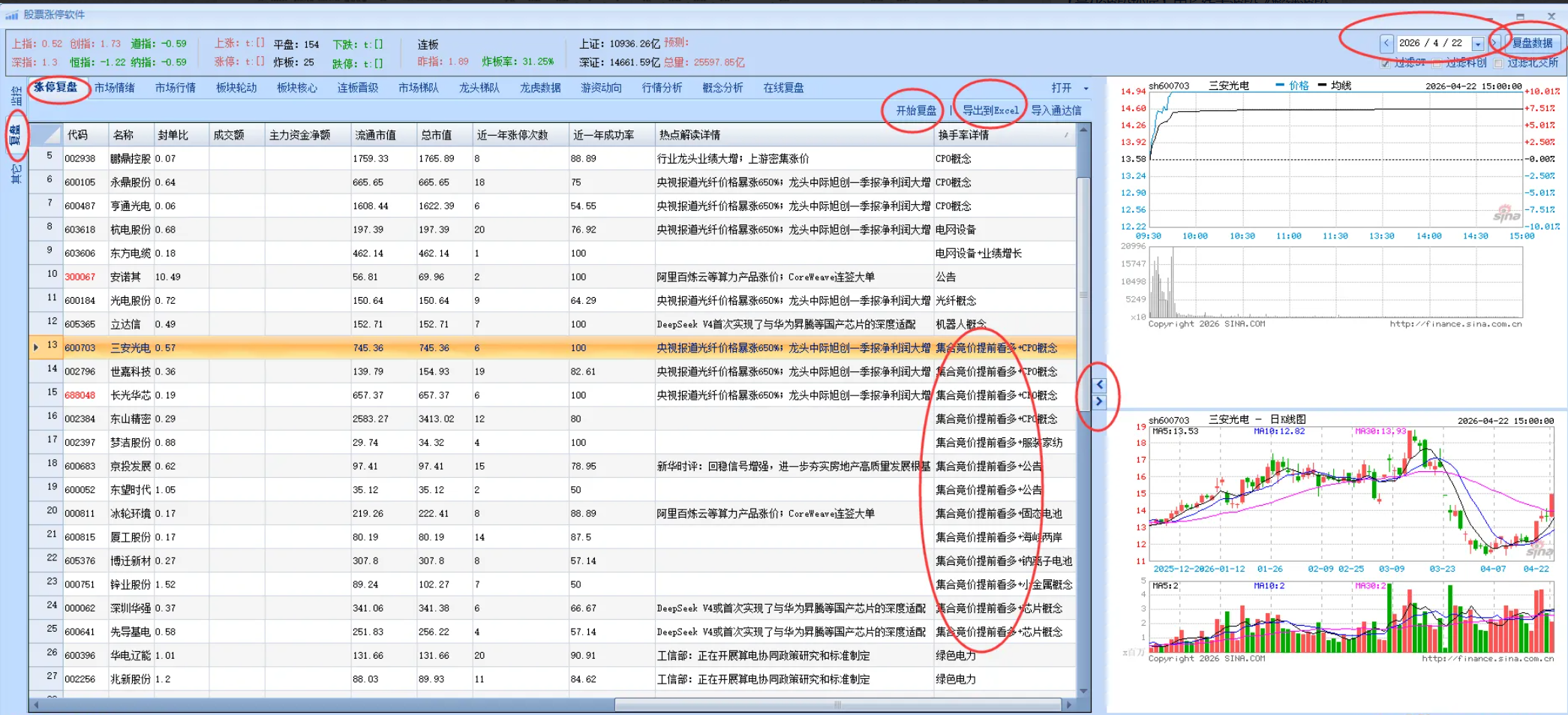Click the next date arrow icon
Screen dimensions: 1568x715
click(1494, 43)
